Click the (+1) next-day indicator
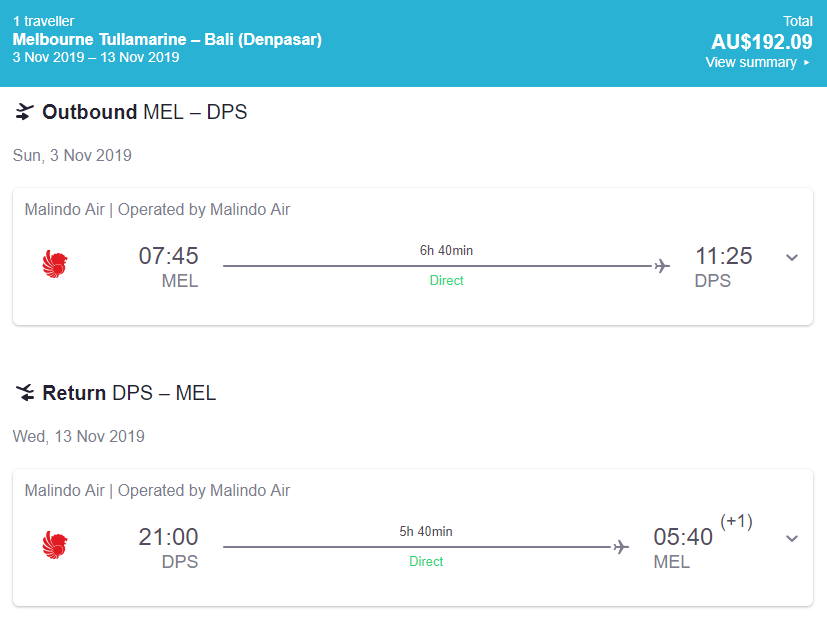Viewport: 827px width, 621px height. 736,521
